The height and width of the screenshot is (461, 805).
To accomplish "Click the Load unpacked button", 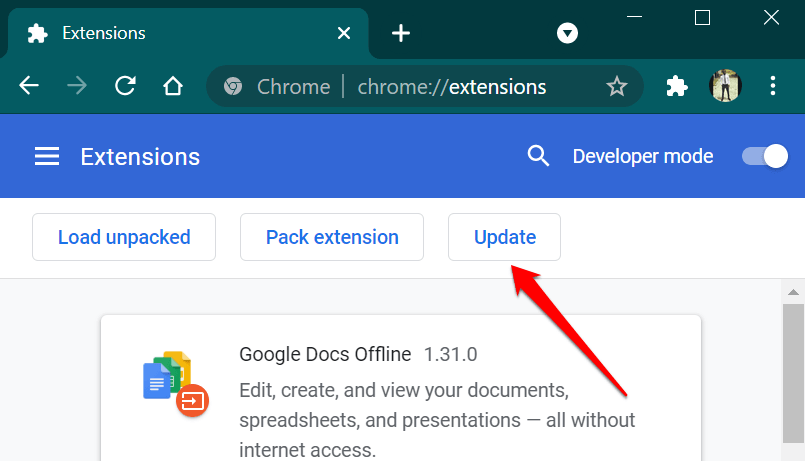I will click(124, 237).
